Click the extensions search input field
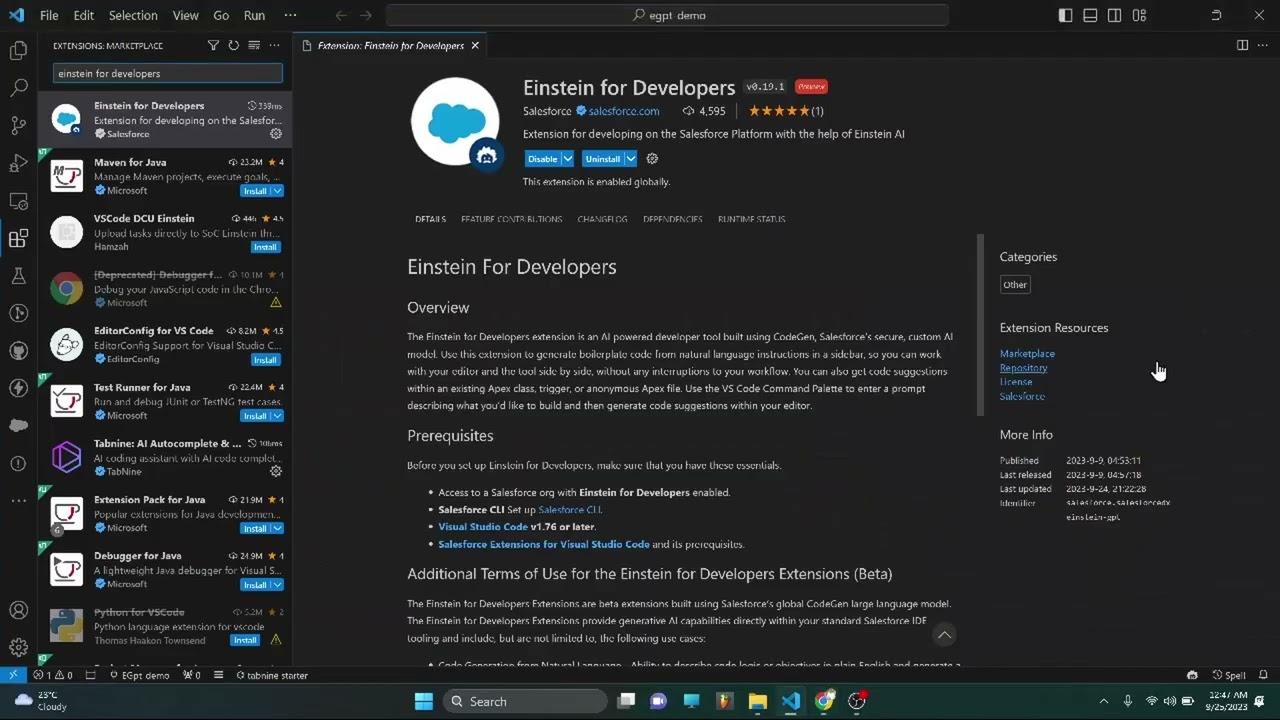The image size is (1280, 720). [167, 73]
